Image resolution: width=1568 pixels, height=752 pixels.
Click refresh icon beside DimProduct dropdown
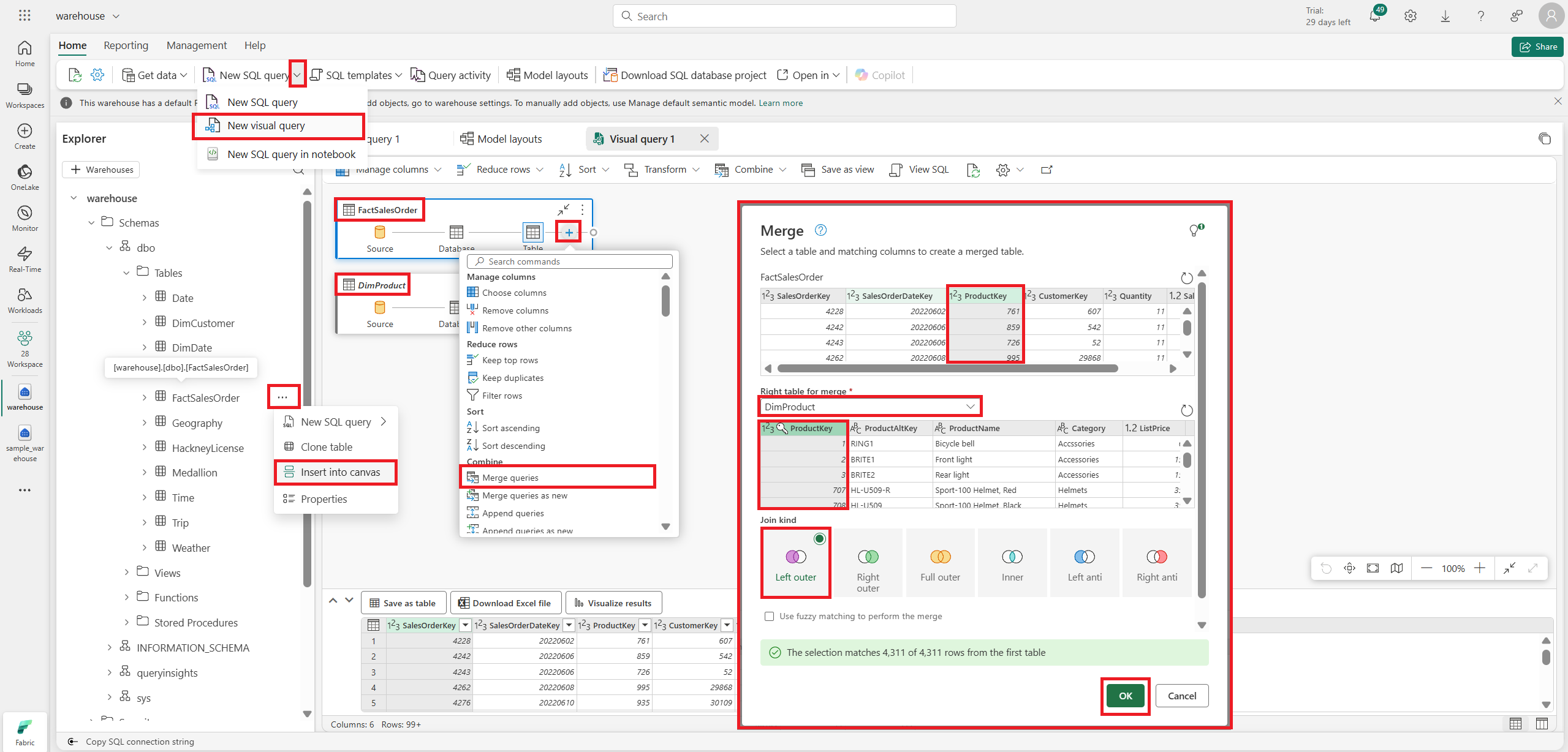point(1187,410)
